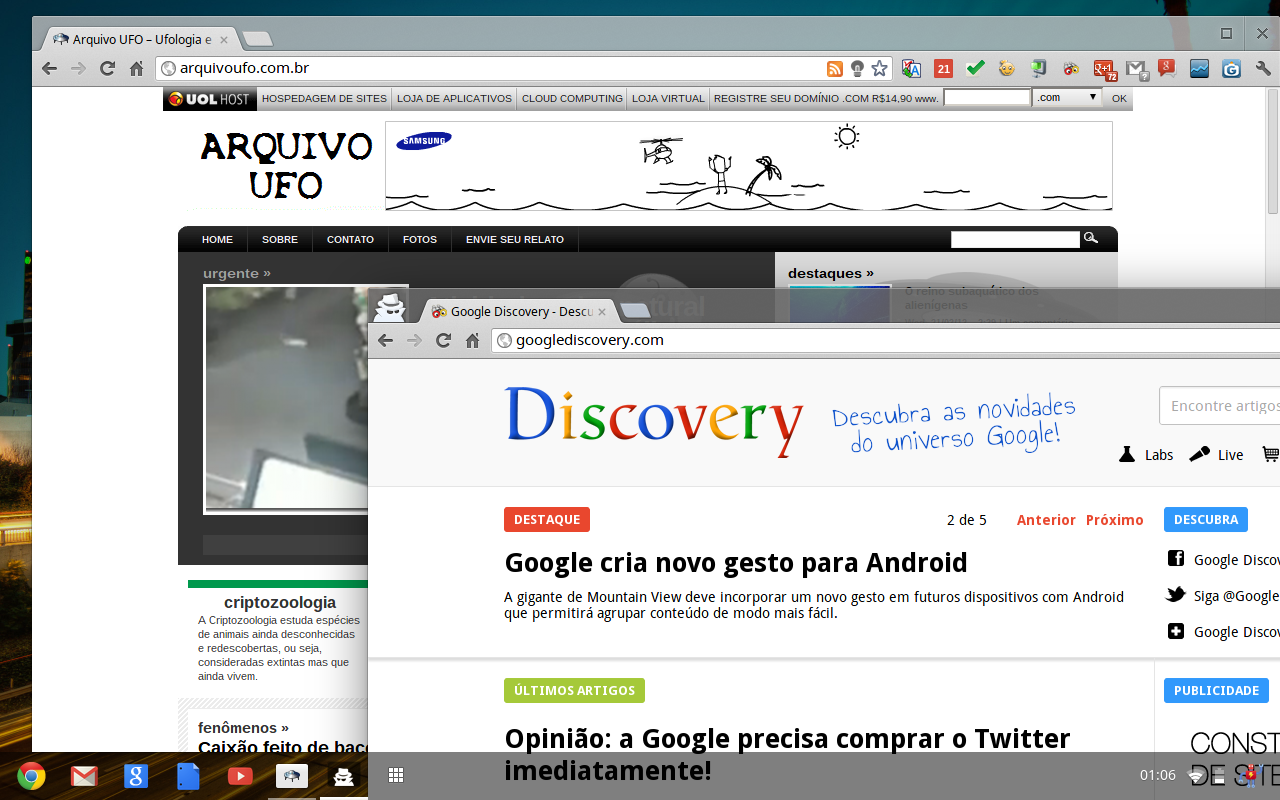Reload the Google Discovery page

click(443, 341)
